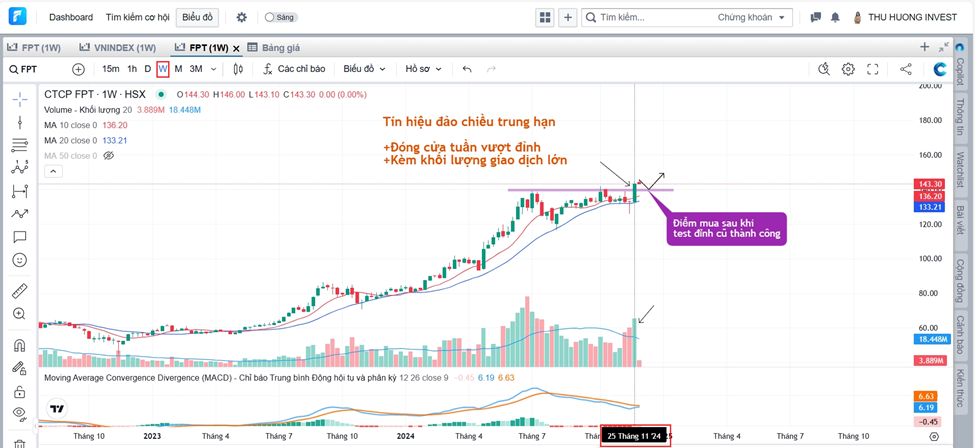Open the global settings gear near Biểu đồ
Image resolution: width=975 pixels, height=448 pixels.
pyautogui.click(x=241, y=17)
